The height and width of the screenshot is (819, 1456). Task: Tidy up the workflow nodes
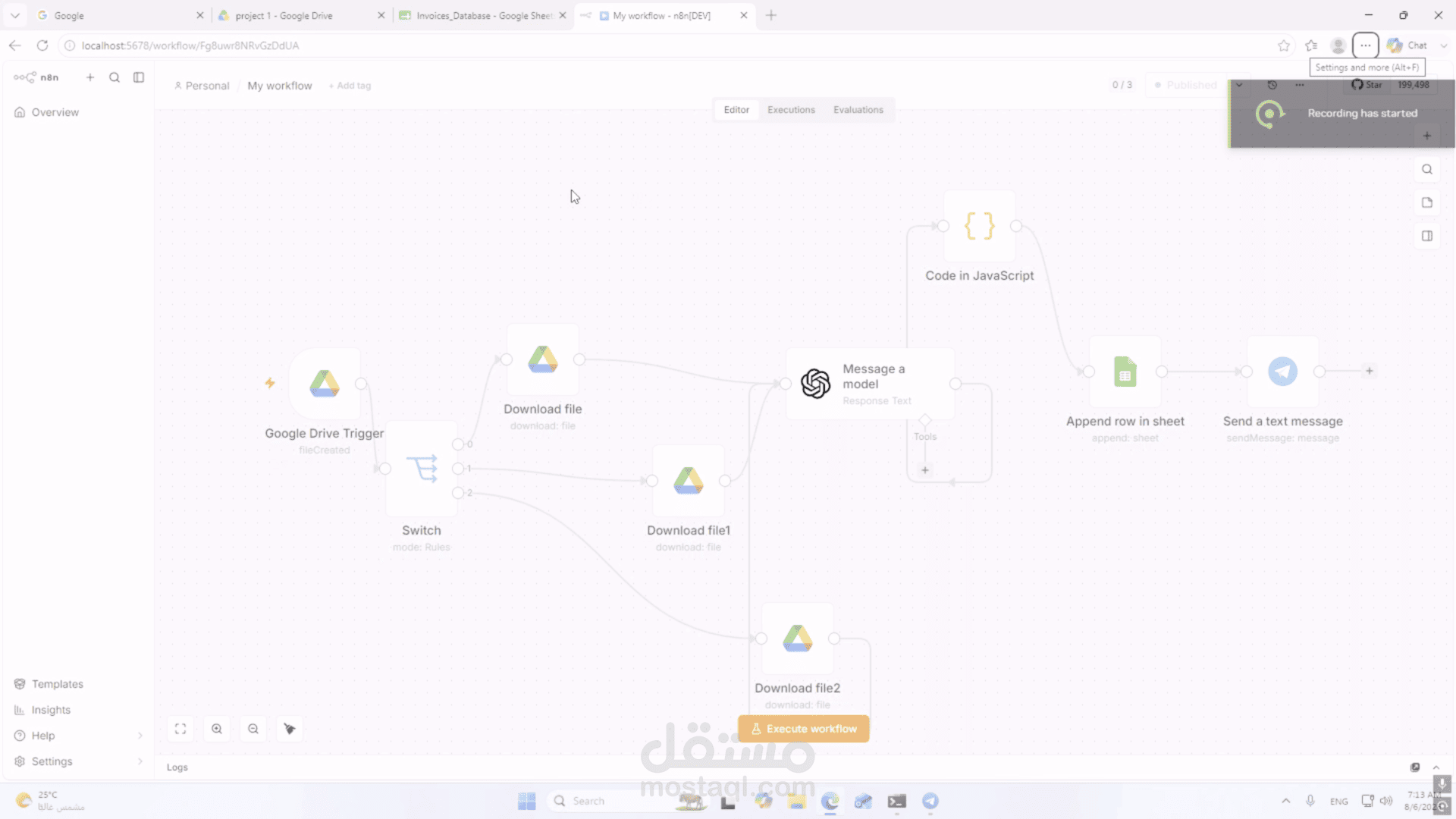coord(290,729)
